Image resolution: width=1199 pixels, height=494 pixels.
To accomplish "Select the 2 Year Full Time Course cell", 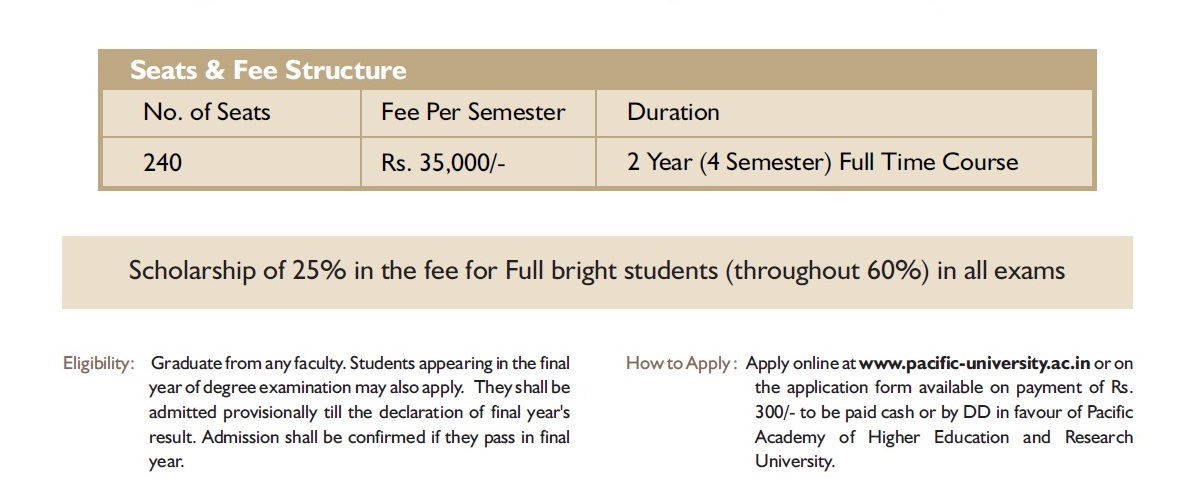I will tap(822, 162).
